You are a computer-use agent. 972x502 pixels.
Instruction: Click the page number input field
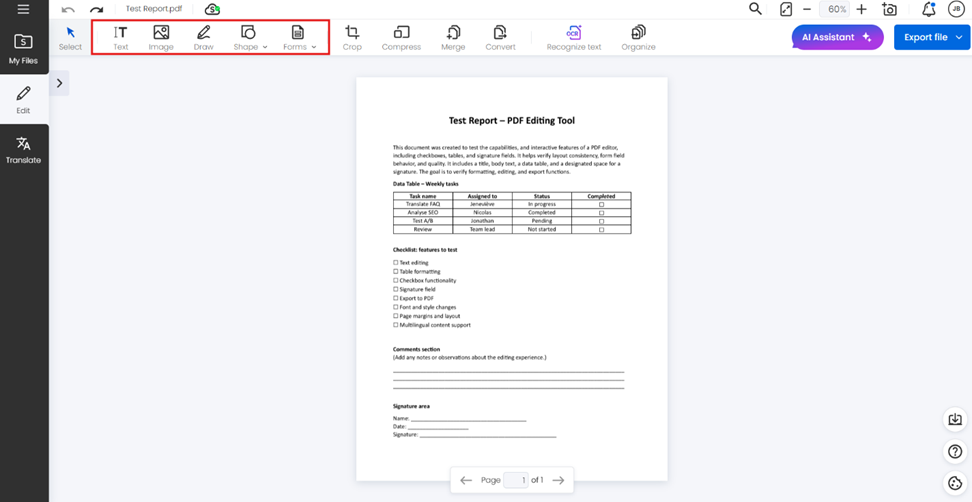coord(515,480)
